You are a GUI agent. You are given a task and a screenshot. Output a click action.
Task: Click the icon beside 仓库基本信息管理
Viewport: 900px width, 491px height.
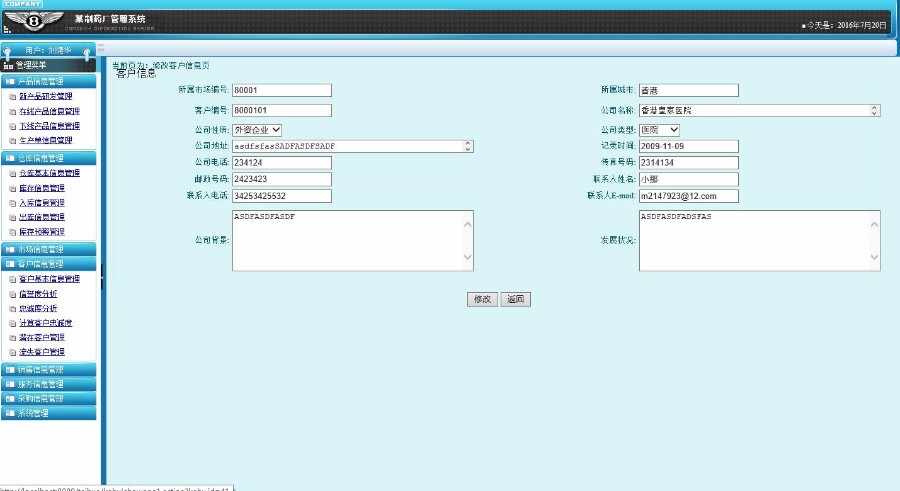point(13,173)
